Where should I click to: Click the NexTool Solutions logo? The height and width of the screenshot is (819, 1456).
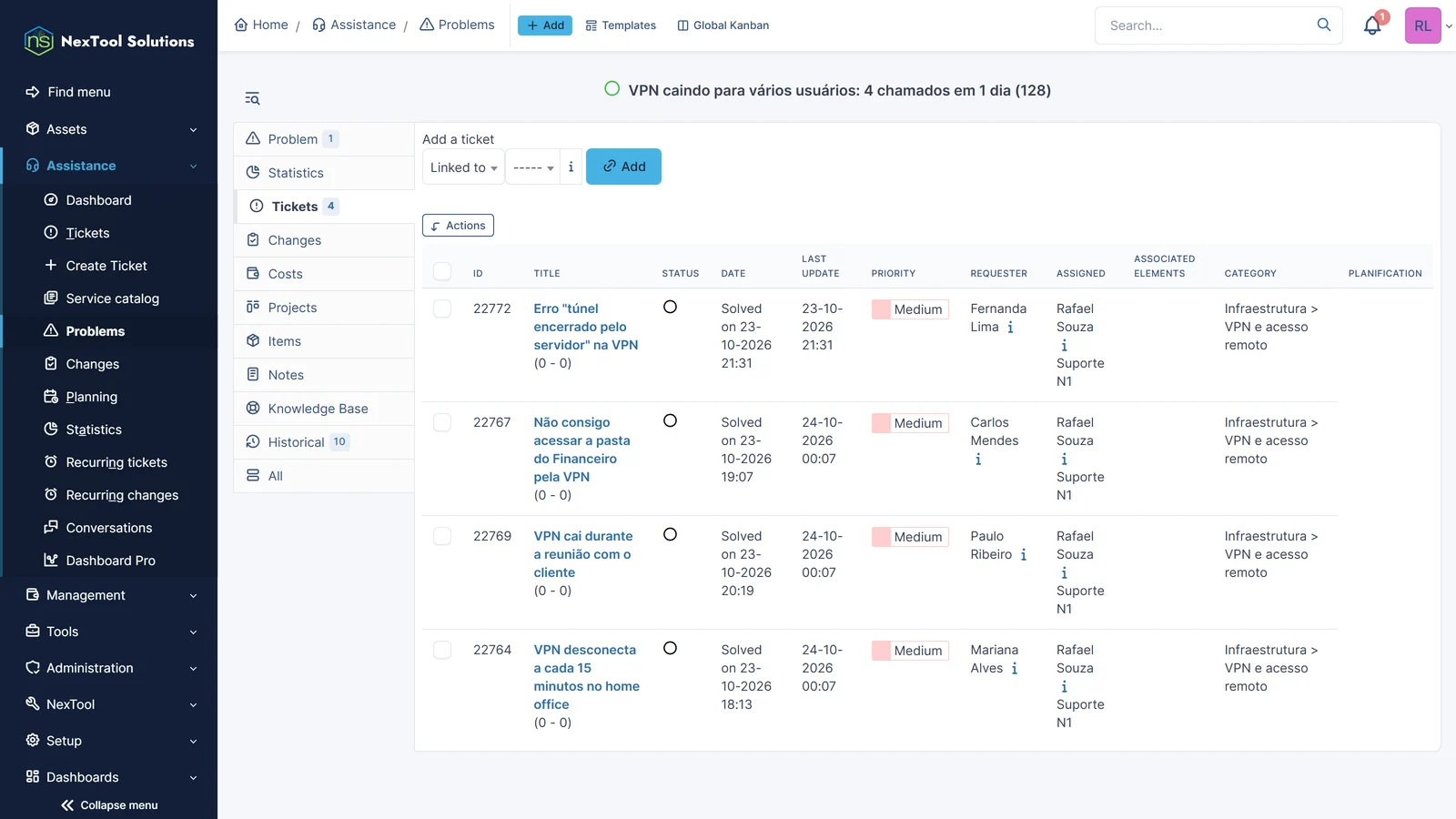(x=109, y=41)
